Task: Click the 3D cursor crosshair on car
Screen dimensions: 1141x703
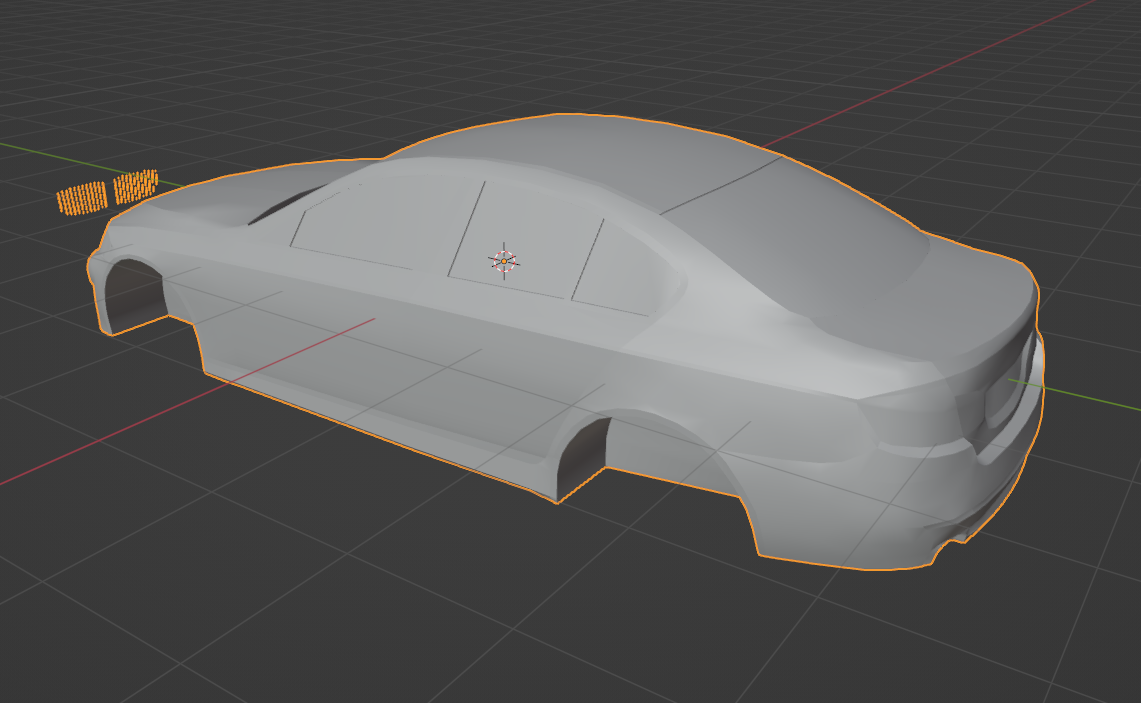Action: click(x=504, y=261)
